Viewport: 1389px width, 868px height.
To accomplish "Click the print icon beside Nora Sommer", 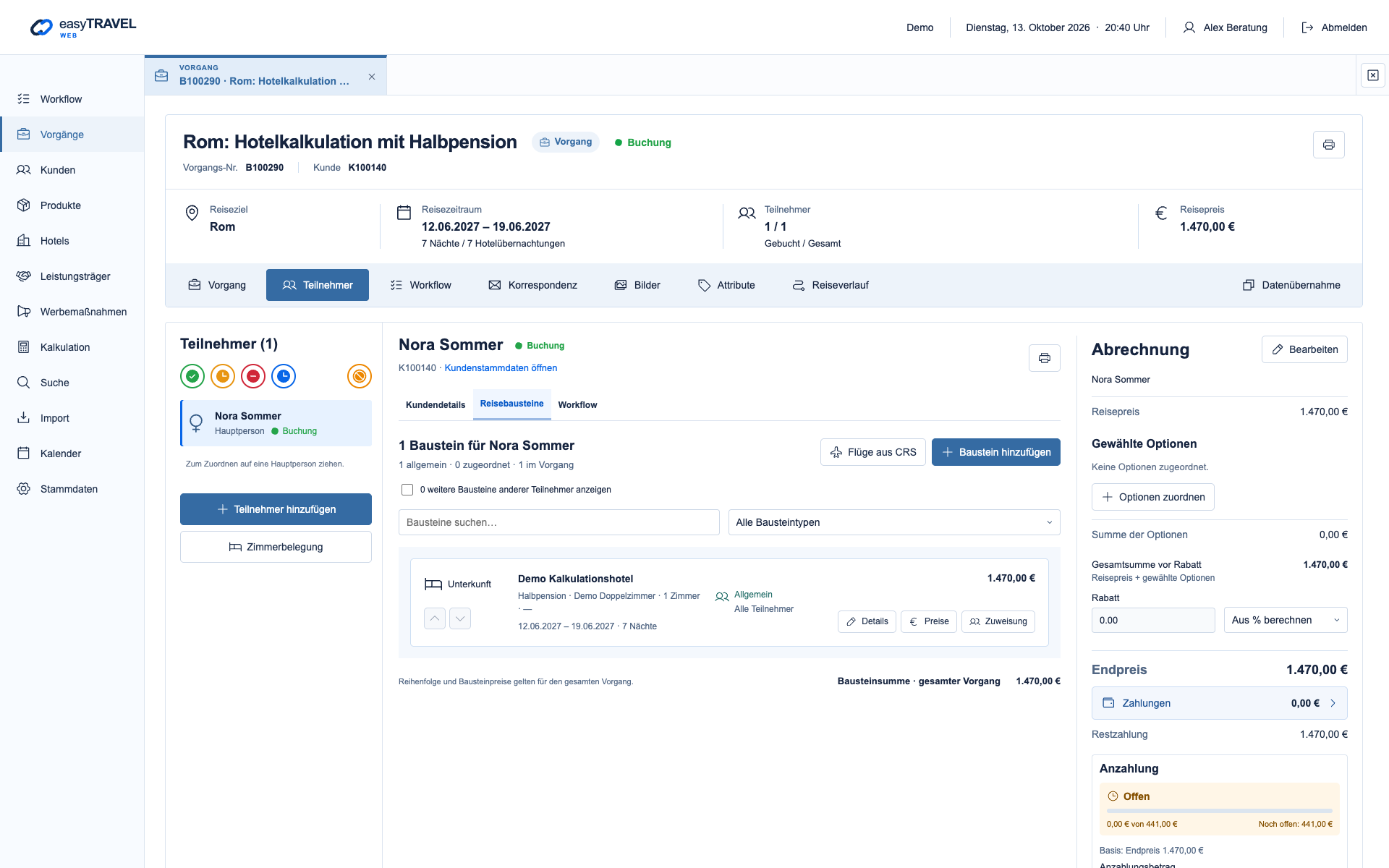I will pos(1044,358).
